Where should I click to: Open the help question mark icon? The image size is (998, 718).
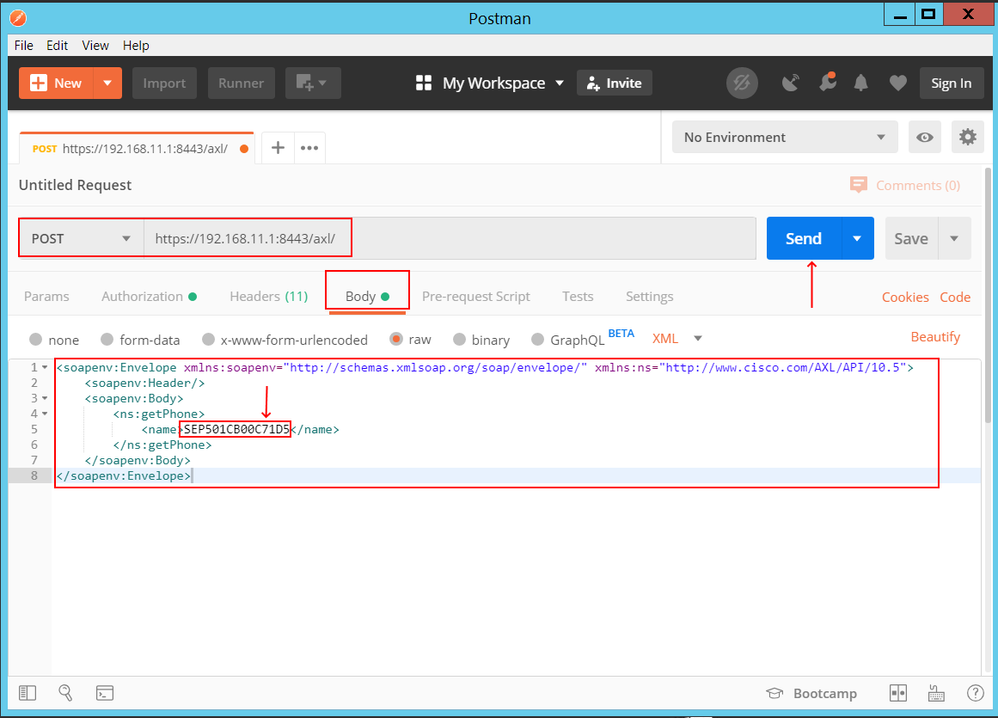[975, 693]
